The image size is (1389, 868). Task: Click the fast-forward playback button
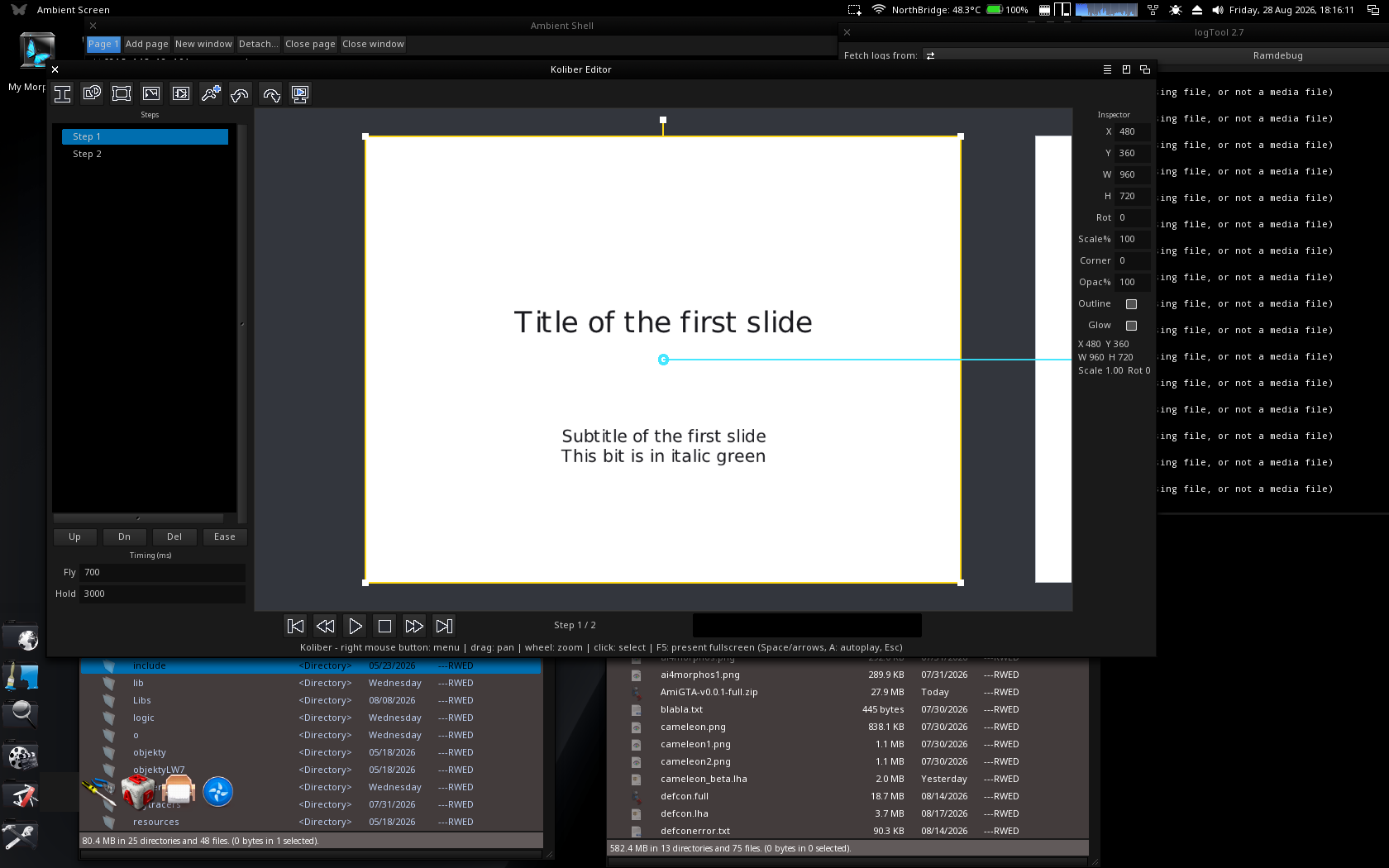click(x=414, y=626)
